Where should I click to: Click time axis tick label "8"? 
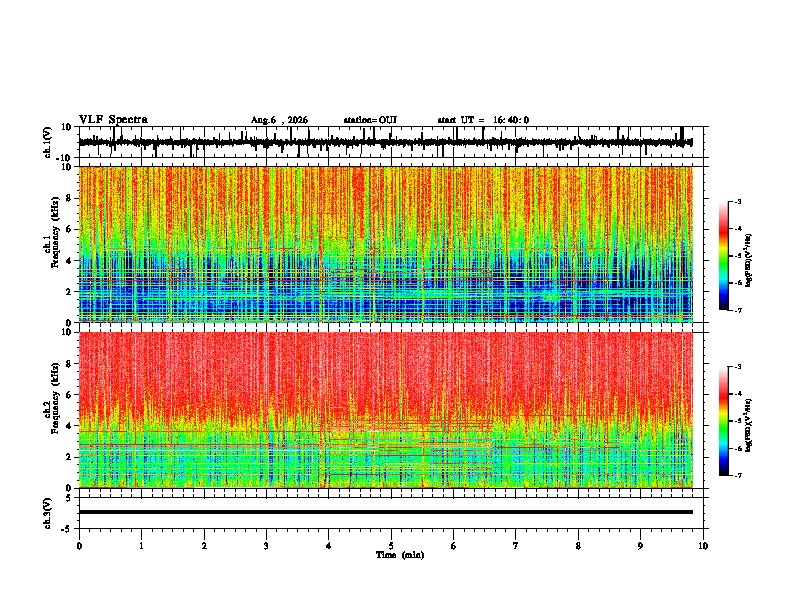point(578,546)
